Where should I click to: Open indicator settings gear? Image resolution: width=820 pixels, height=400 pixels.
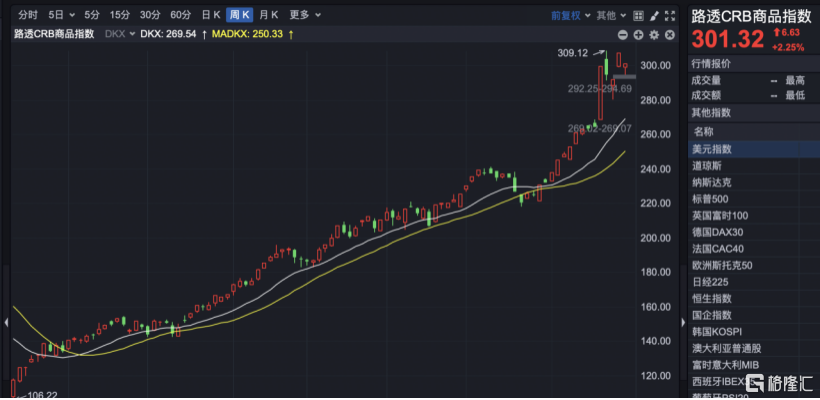point(654,35)
